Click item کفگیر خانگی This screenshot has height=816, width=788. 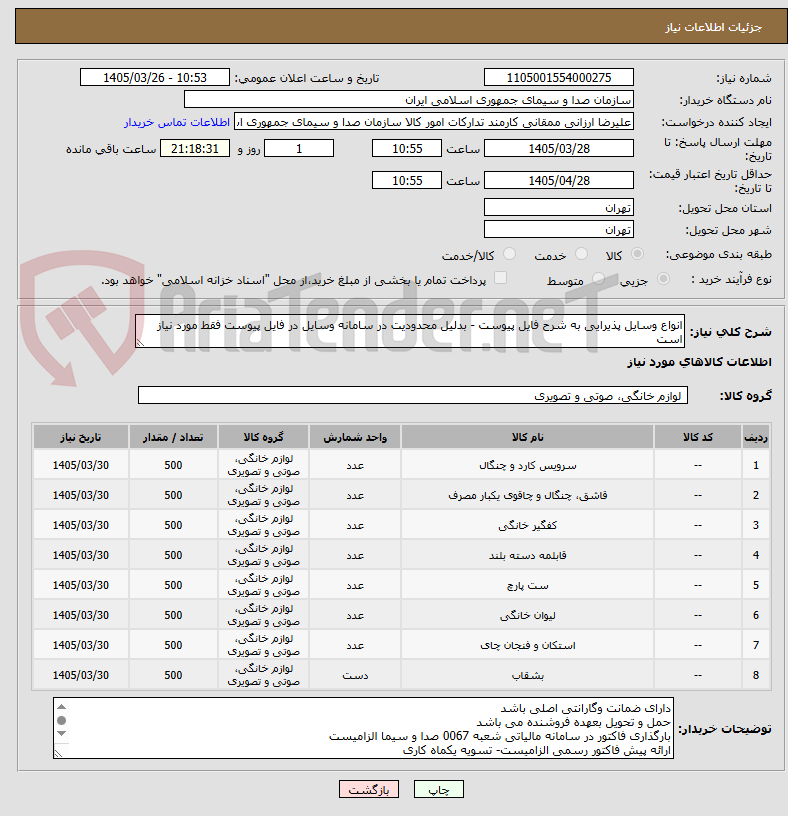(x=527, y=525)
